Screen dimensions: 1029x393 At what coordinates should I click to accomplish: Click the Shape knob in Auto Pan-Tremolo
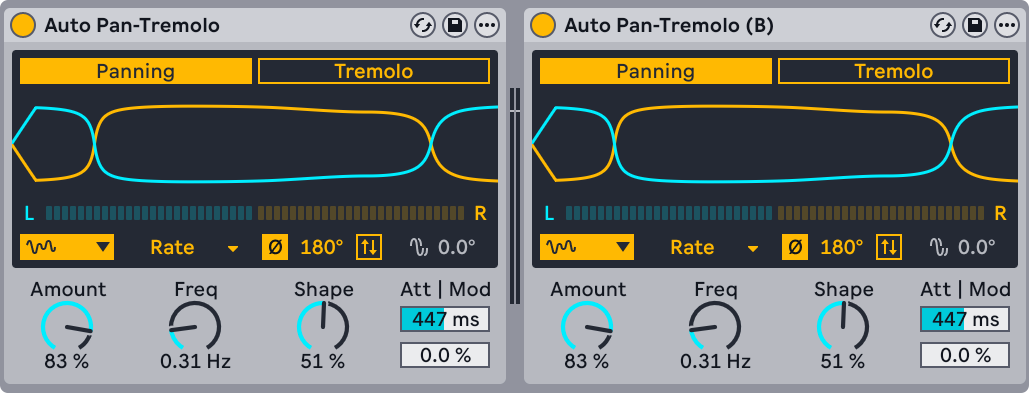[323, 326]
